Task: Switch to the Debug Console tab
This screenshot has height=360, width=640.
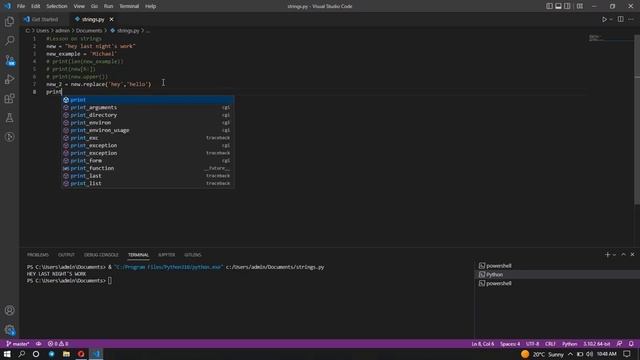Action: (x=101, y=255)
